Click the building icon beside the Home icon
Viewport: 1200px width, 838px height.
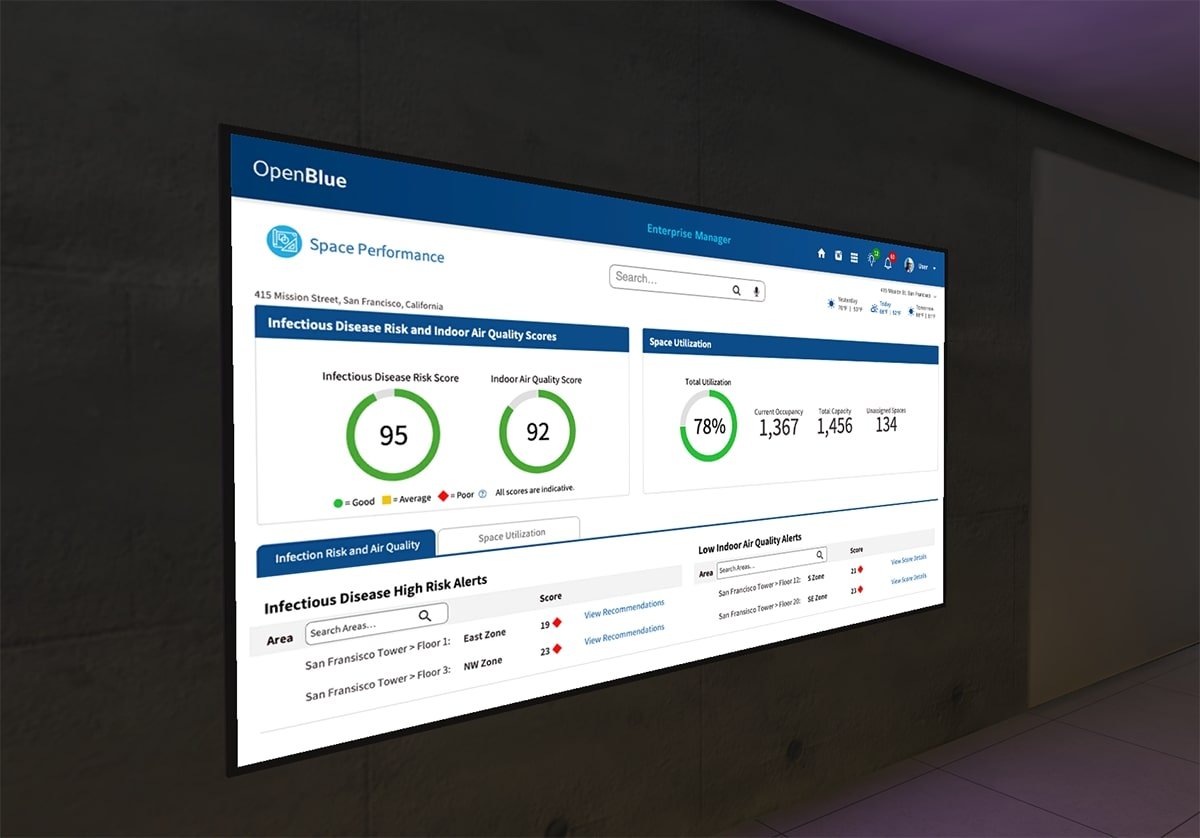point(839,256)
